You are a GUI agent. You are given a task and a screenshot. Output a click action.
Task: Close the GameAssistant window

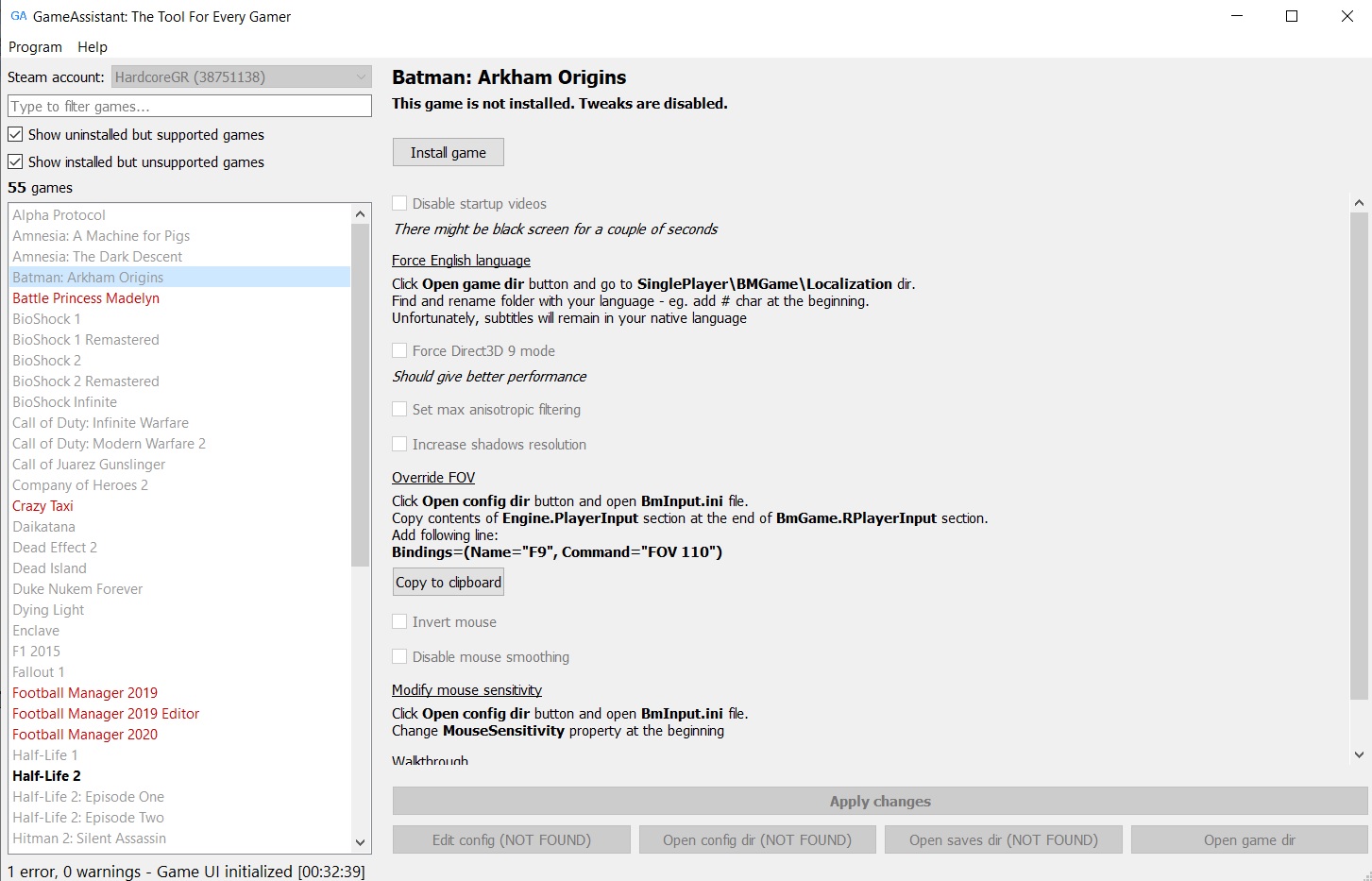tap(1347, 16)
